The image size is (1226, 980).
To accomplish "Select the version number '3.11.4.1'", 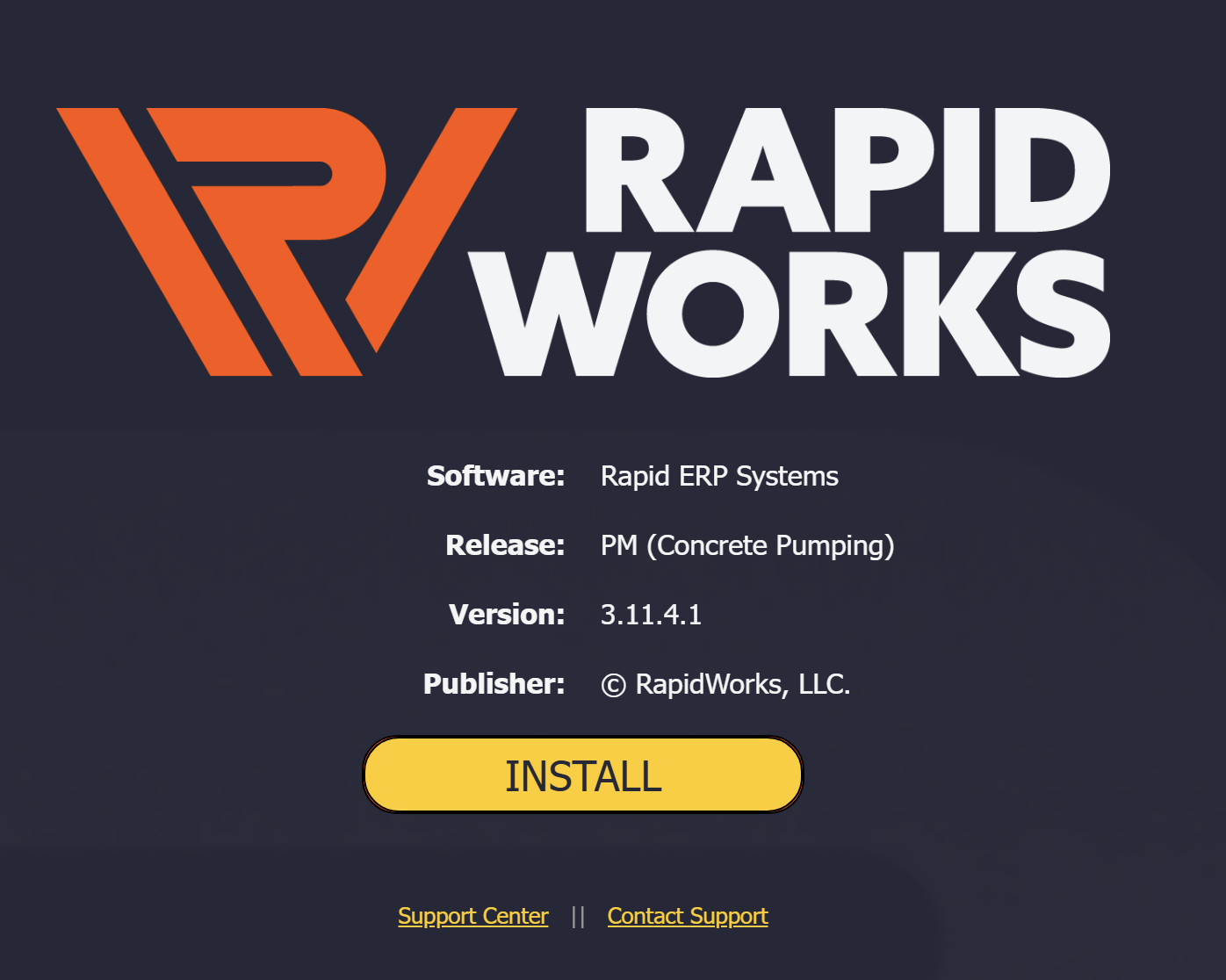I will (652, 615).
